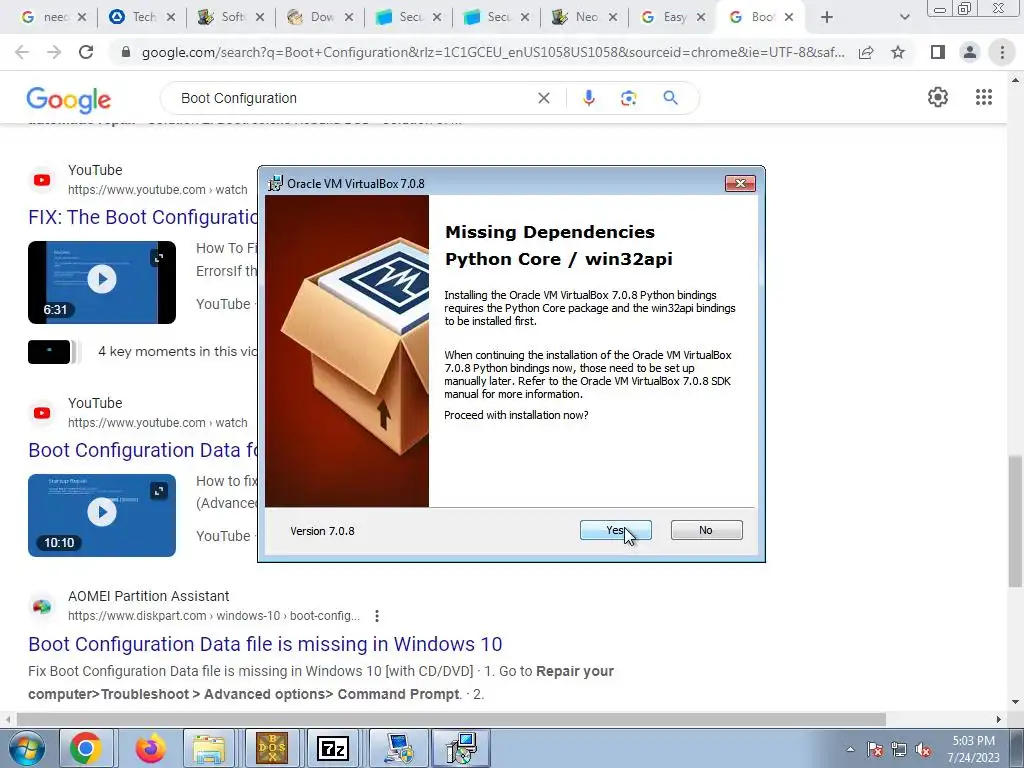Open DOSBox from the taskbar
1024x768 pixels.
point(272,748)
